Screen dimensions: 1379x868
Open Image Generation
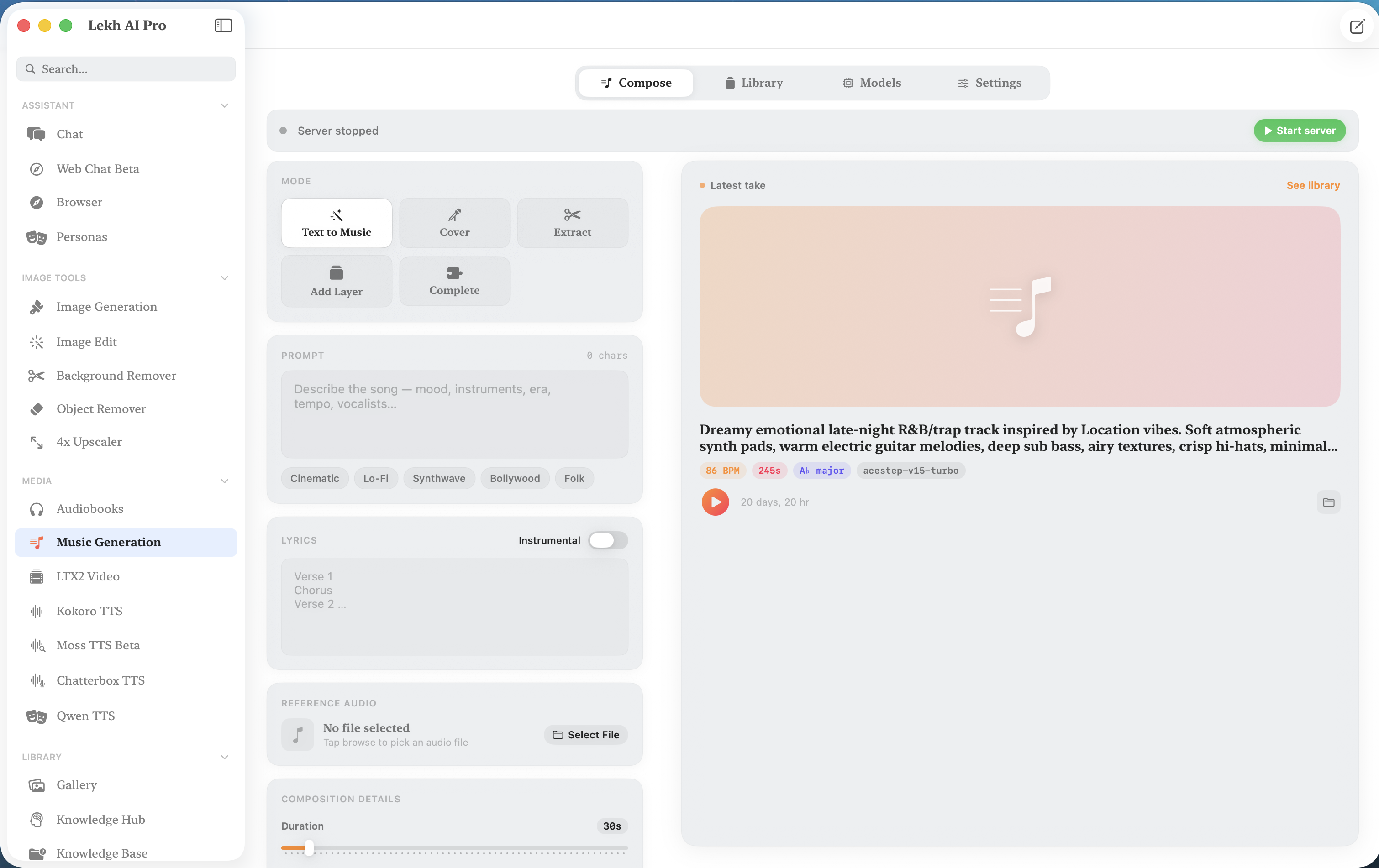tap(126, 307)
